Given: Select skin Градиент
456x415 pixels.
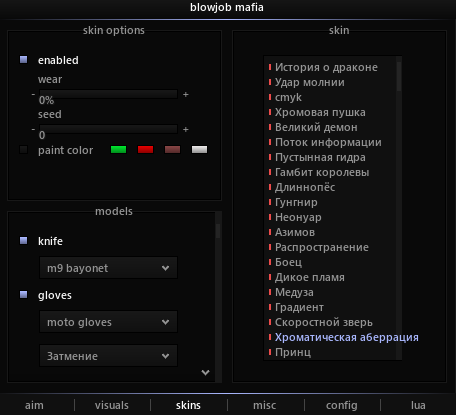Looking at the screenshot, I should tap(299, 307).
